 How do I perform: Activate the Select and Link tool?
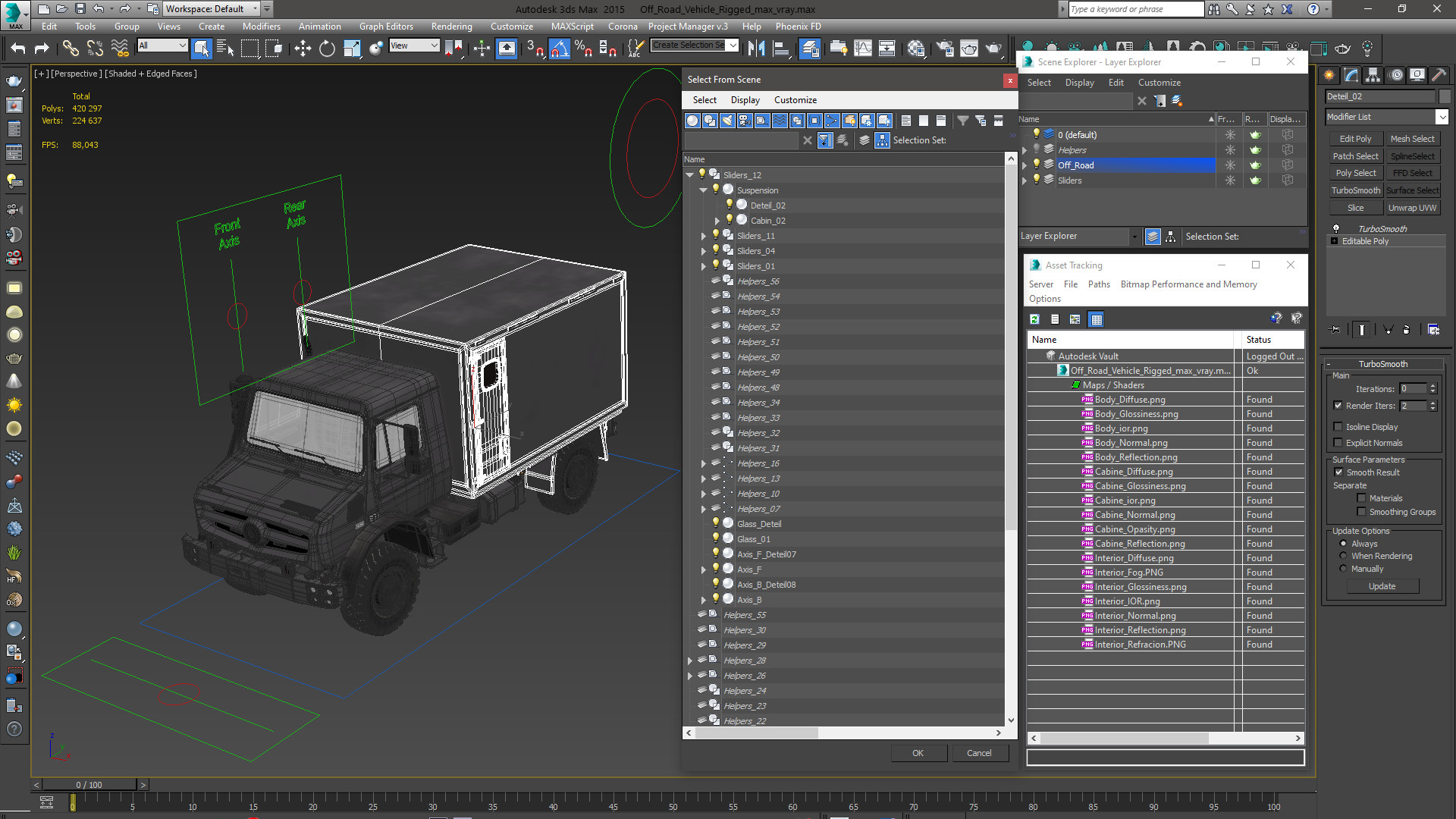tap(70, 49)
